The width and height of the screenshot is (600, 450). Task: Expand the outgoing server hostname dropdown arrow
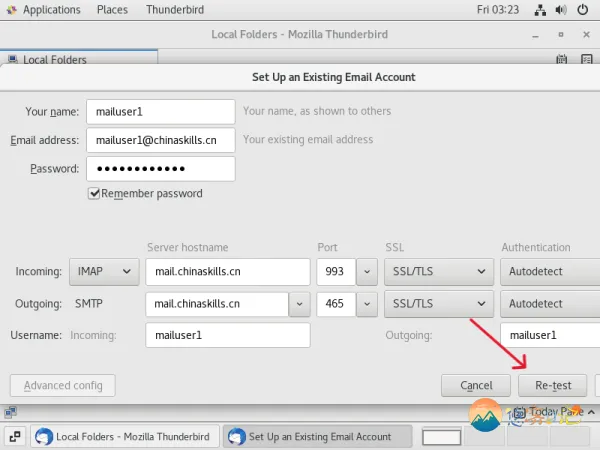coord(299,303)
